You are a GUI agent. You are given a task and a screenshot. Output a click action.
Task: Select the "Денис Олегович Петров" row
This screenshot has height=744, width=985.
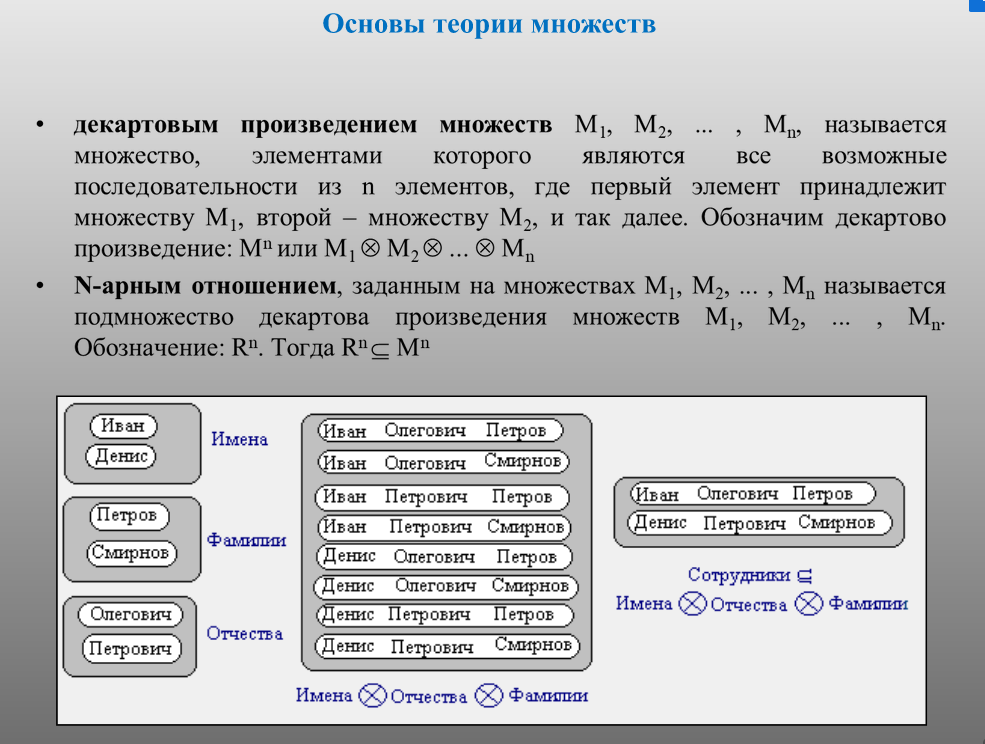coord(445,556)
